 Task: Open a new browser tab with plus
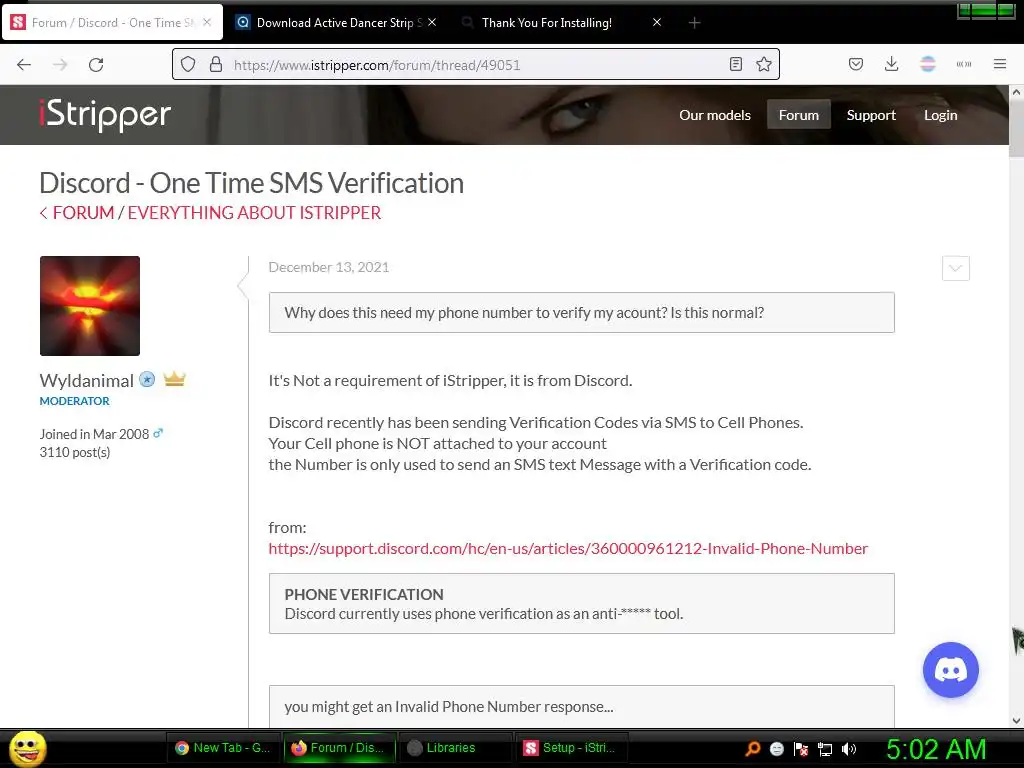694,23
